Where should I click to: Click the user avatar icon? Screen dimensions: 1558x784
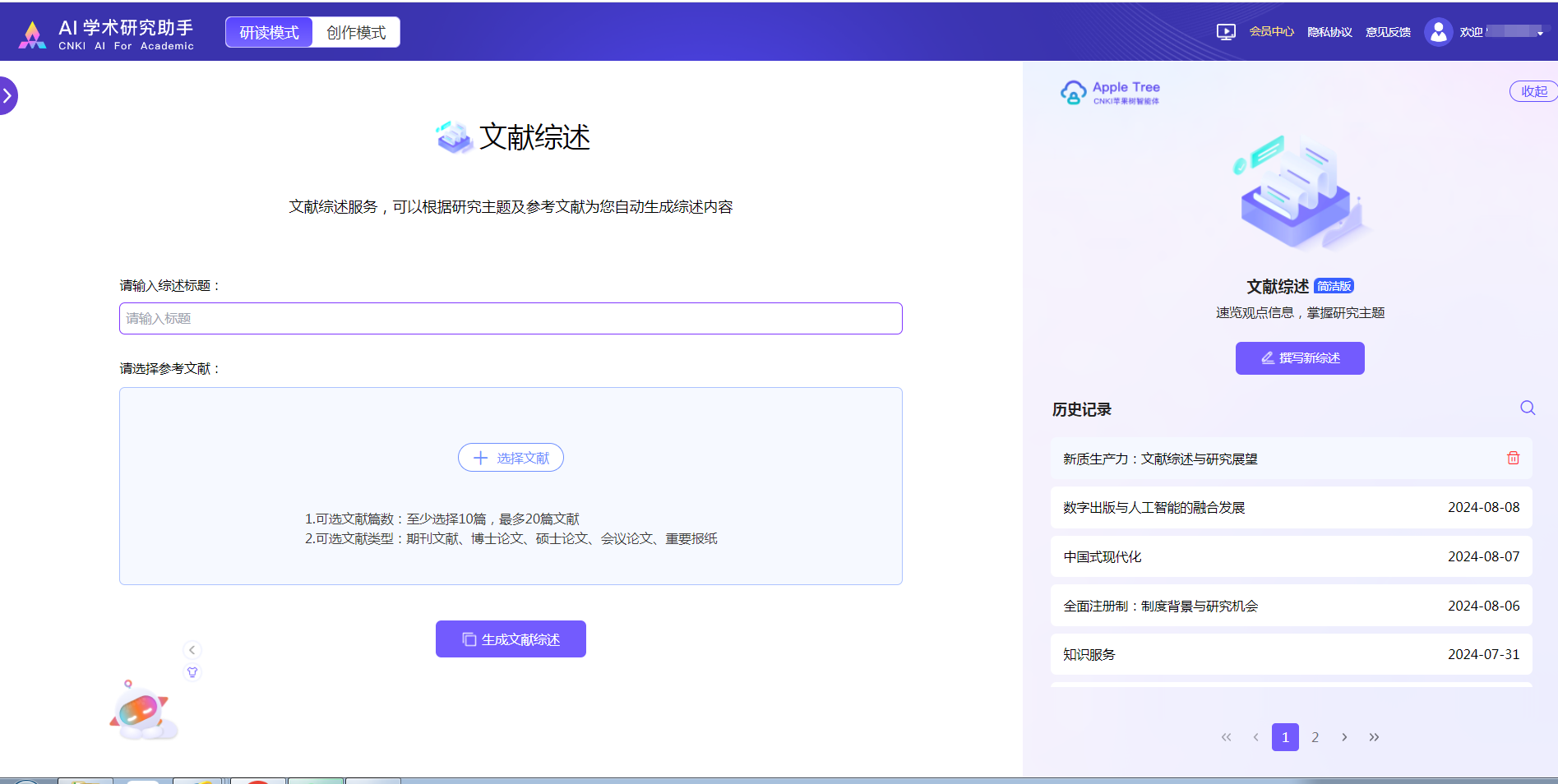pos(1438,32)
